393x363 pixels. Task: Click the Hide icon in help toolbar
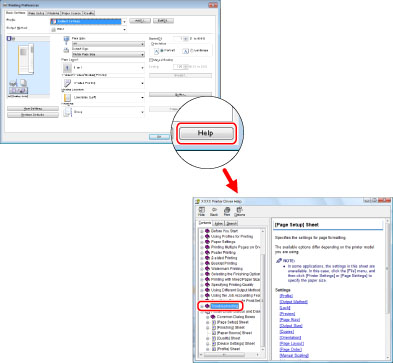[202, 210]
